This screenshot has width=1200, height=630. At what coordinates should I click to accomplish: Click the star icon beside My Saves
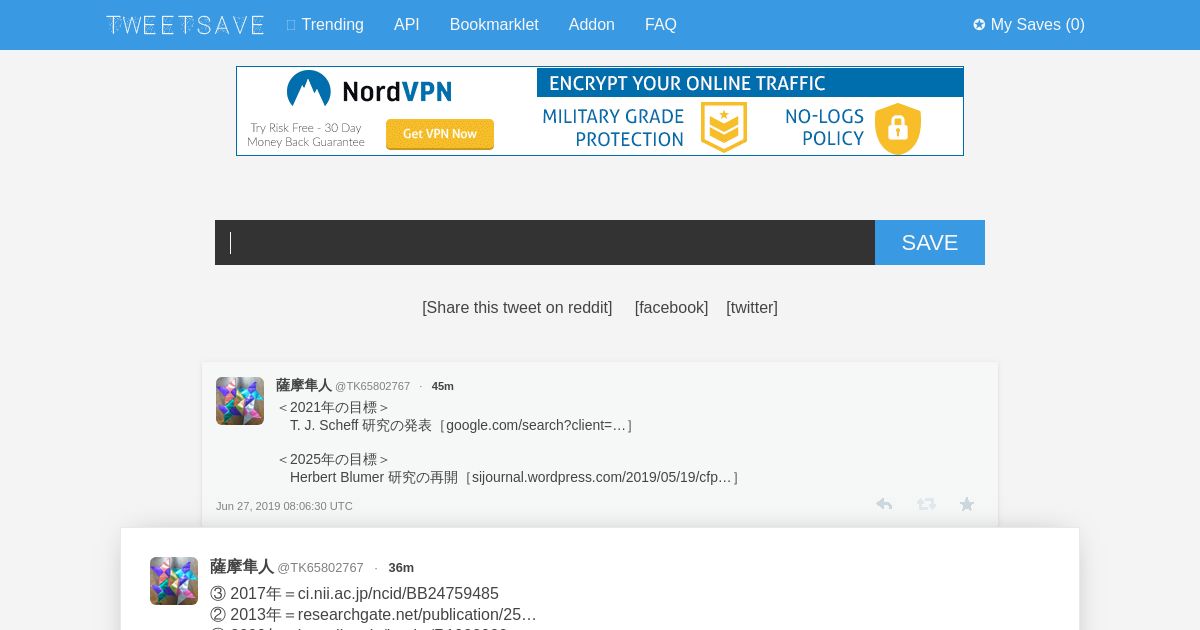pyautogui.click(x=979, y=25)
